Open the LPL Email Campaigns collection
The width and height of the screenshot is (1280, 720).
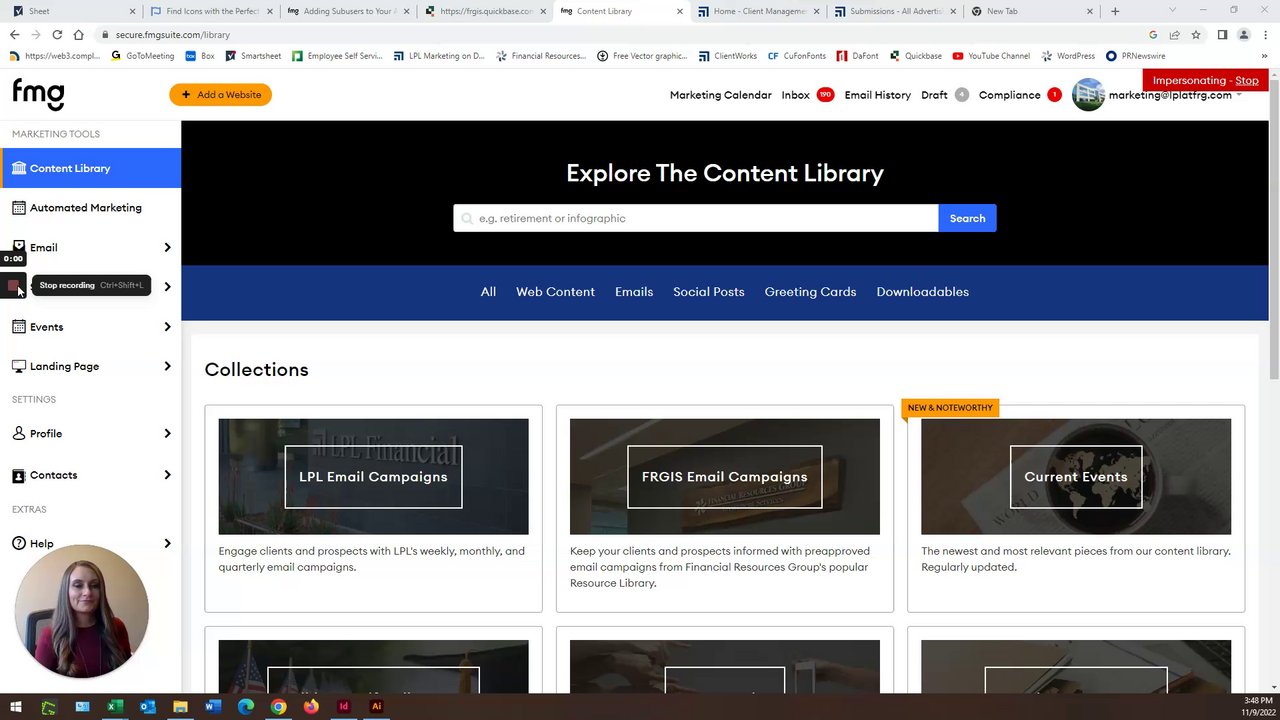pyautogui.click(x=373, y=477)
